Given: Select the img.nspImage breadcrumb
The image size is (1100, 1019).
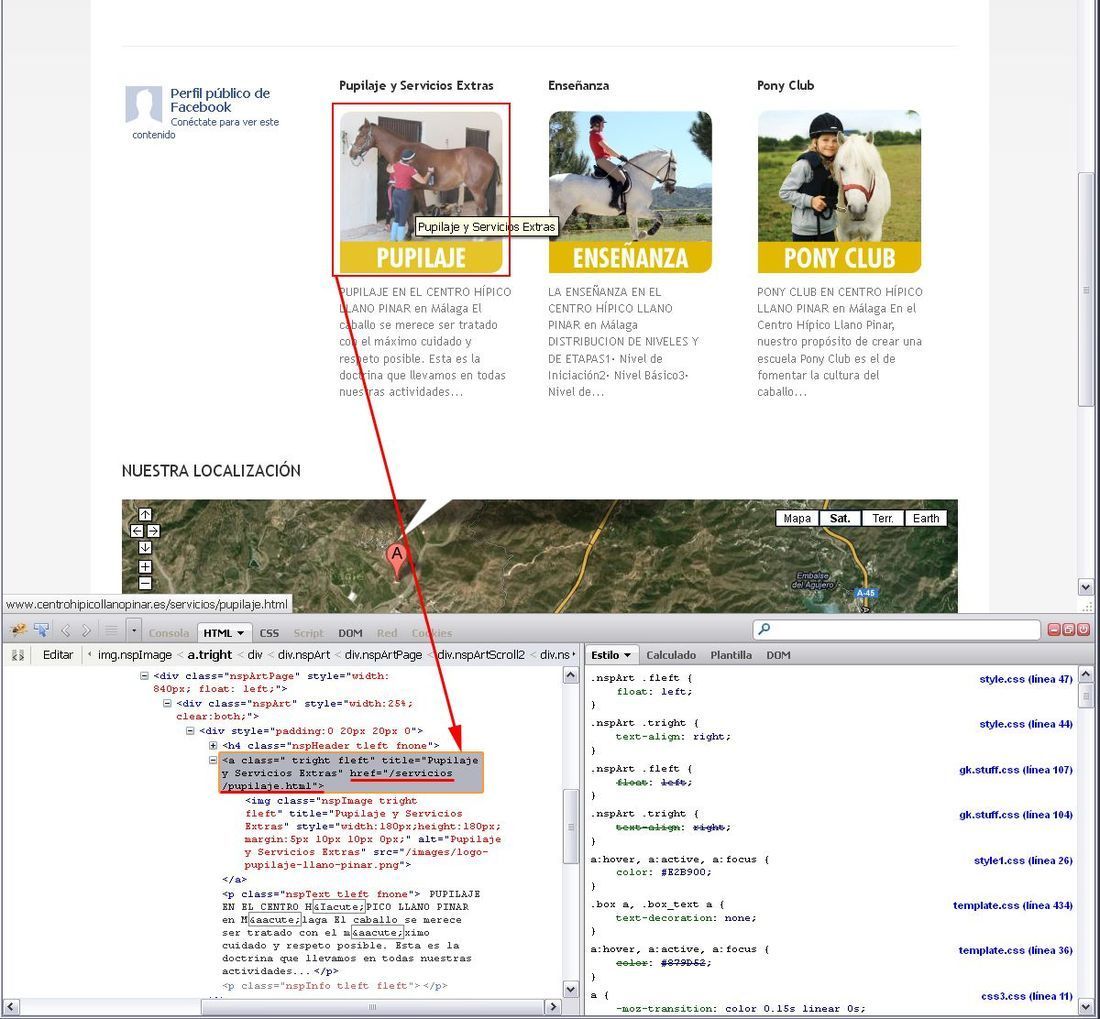Looking at the screenshot, I should coord(135,654).
